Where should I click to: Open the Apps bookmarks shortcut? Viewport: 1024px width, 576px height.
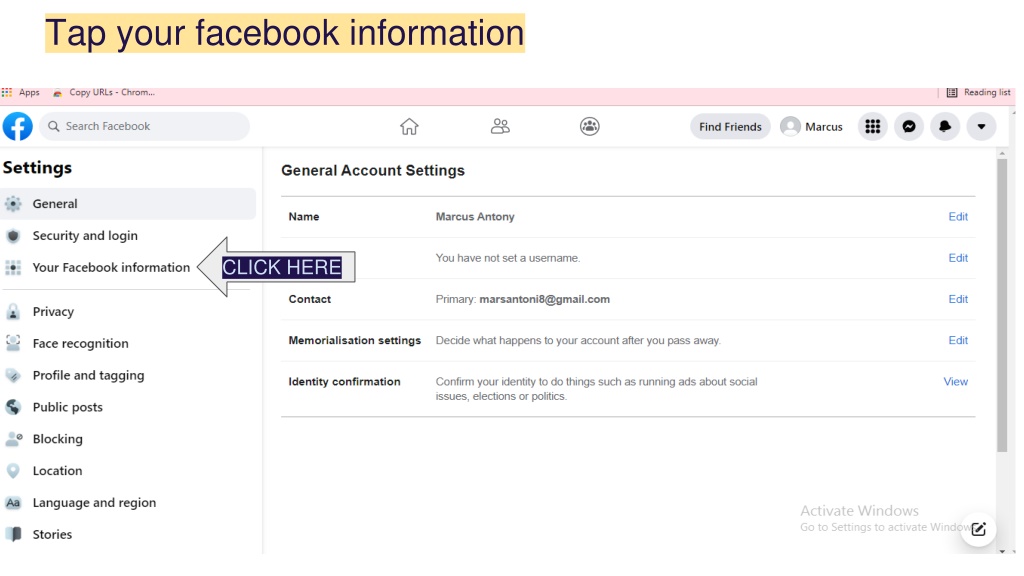pyautogui.click(x=21, y=93)
